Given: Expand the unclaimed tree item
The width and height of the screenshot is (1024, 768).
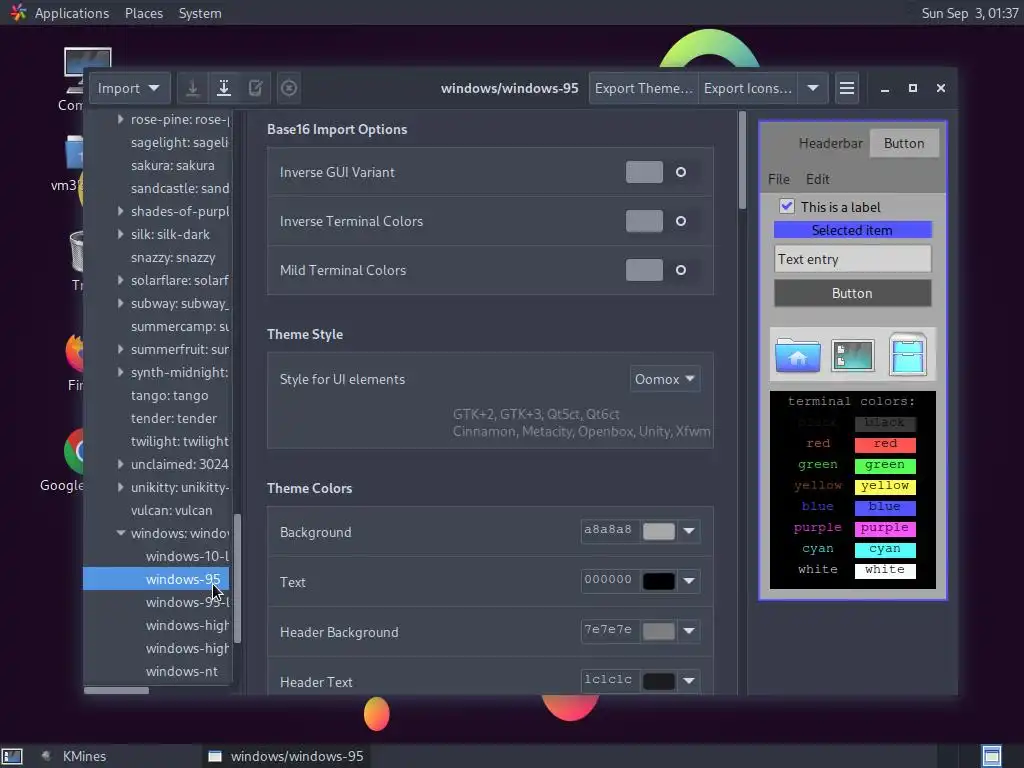Looking at the screenshot, I should [x=120, y=464].
